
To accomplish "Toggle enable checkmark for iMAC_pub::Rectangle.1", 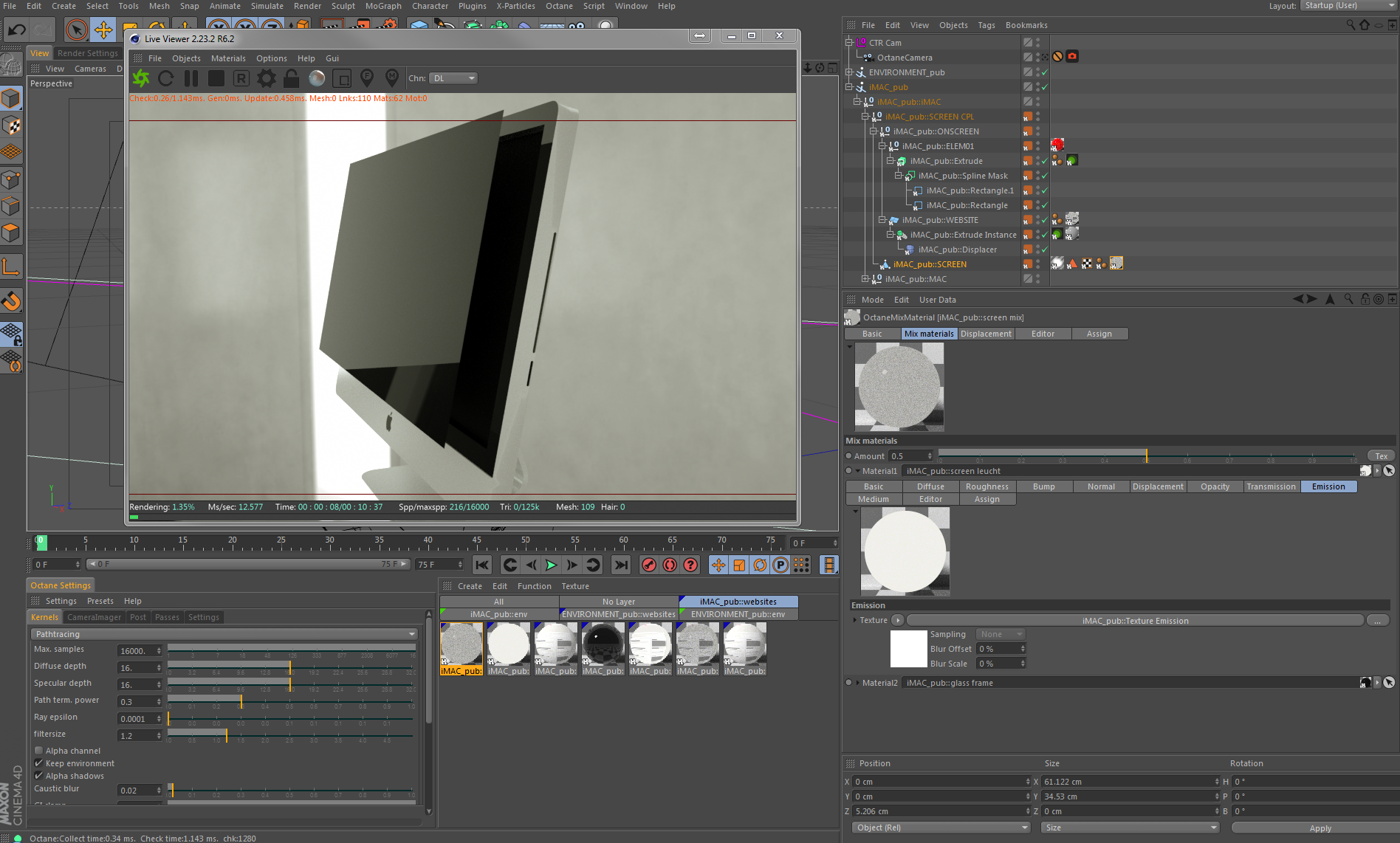I will tap(1045, 190).
